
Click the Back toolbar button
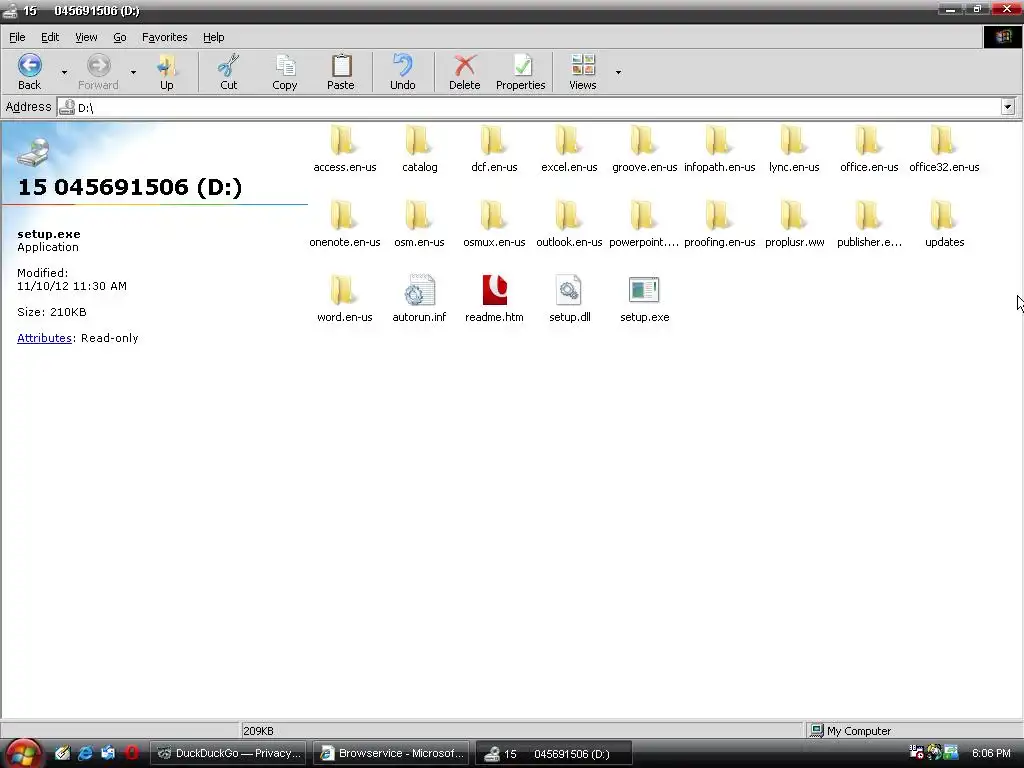[x=29, y=72]
